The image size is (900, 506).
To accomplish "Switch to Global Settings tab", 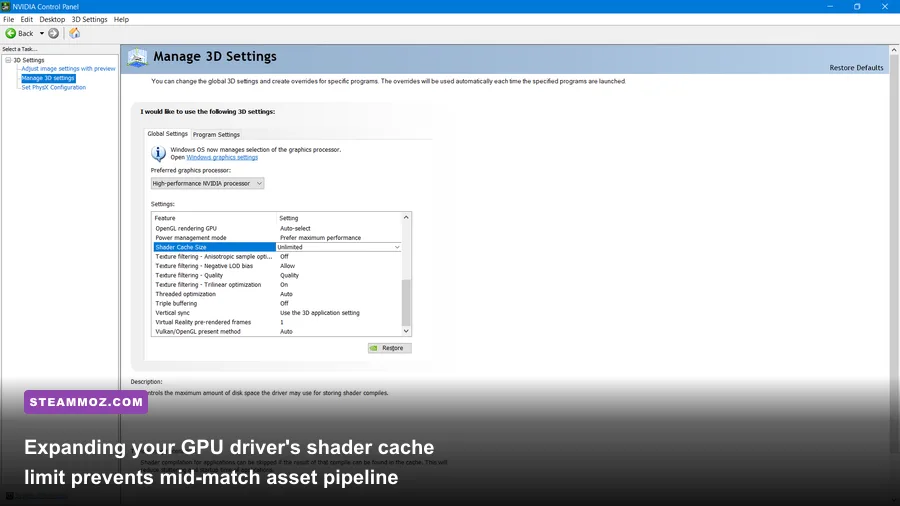I will tap(168, 134).
